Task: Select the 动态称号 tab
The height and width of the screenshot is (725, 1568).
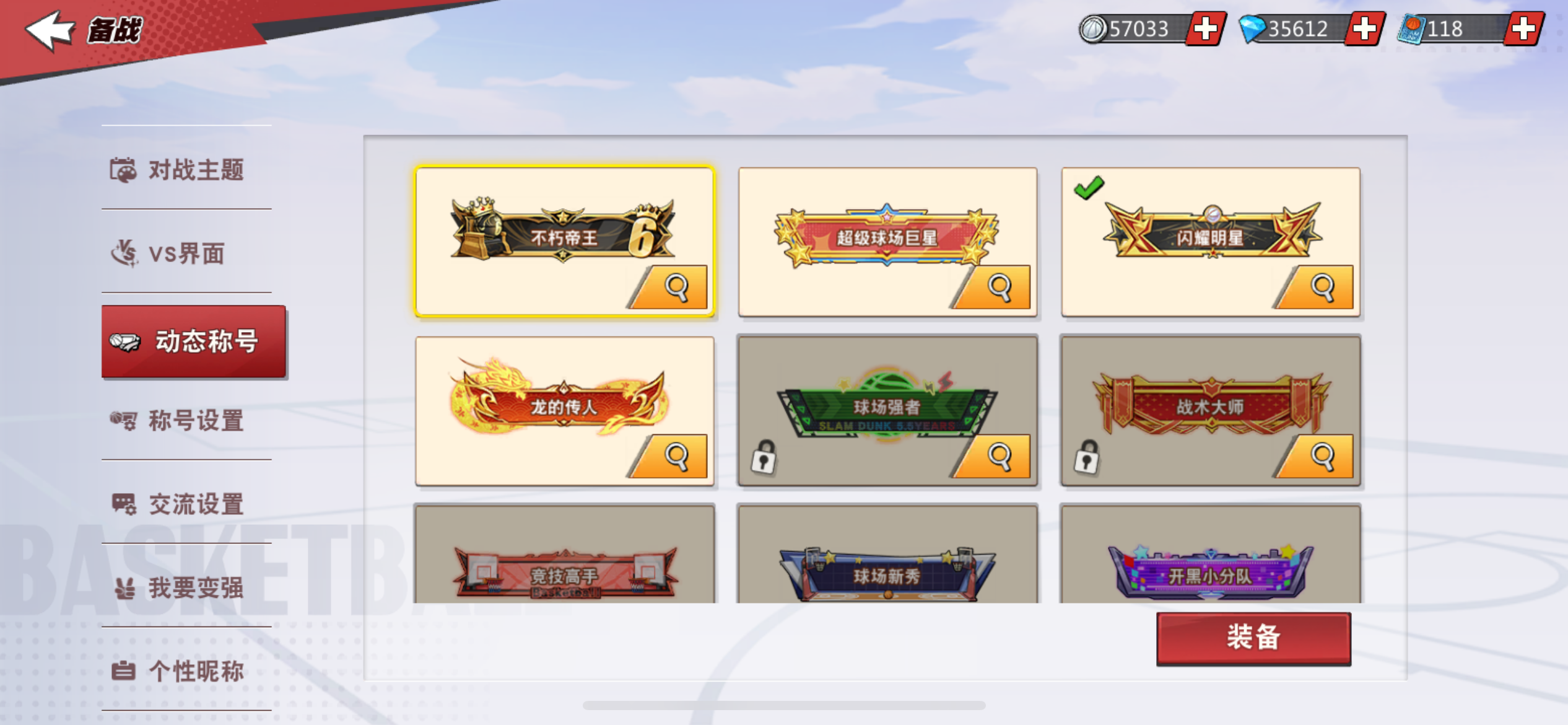Action: 194,341
